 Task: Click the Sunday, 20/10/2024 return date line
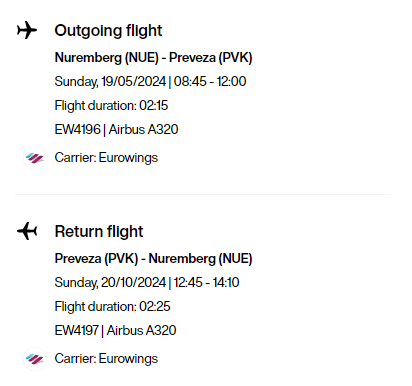[147, 283]
